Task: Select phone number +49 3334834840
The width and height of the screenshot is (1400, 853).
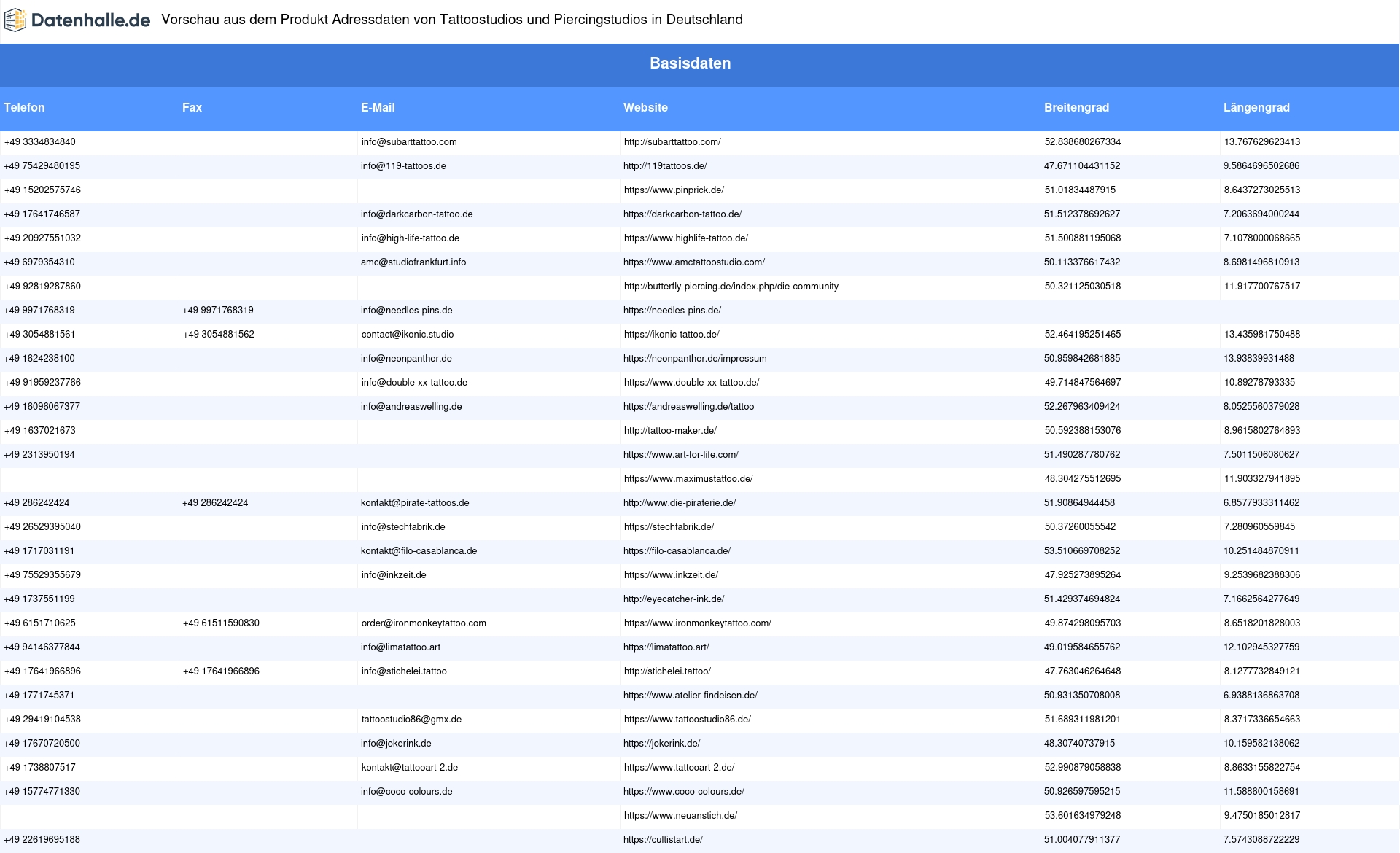Action: tap(40, 142)
